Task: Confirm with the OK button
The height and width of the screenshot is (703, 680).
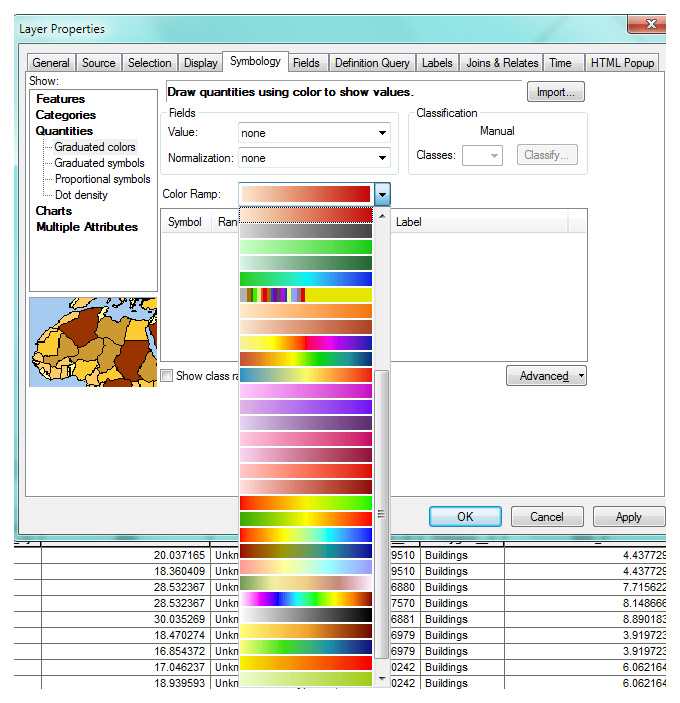Action: pyautogui.click(x=465, y=517)
